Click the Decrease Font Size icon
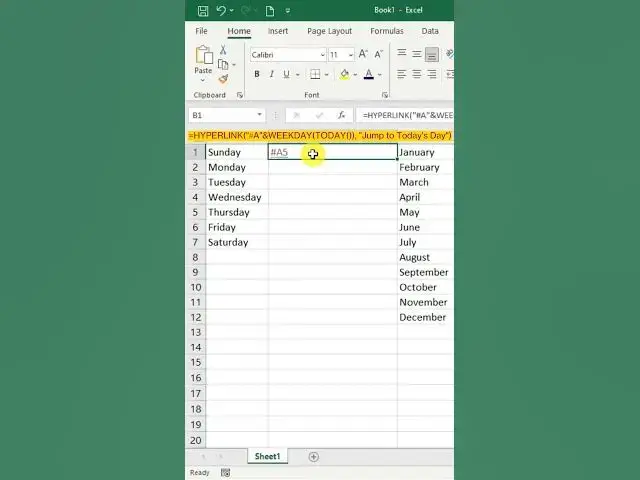Viewport: 640px width, 480px height. click(379, 54)
